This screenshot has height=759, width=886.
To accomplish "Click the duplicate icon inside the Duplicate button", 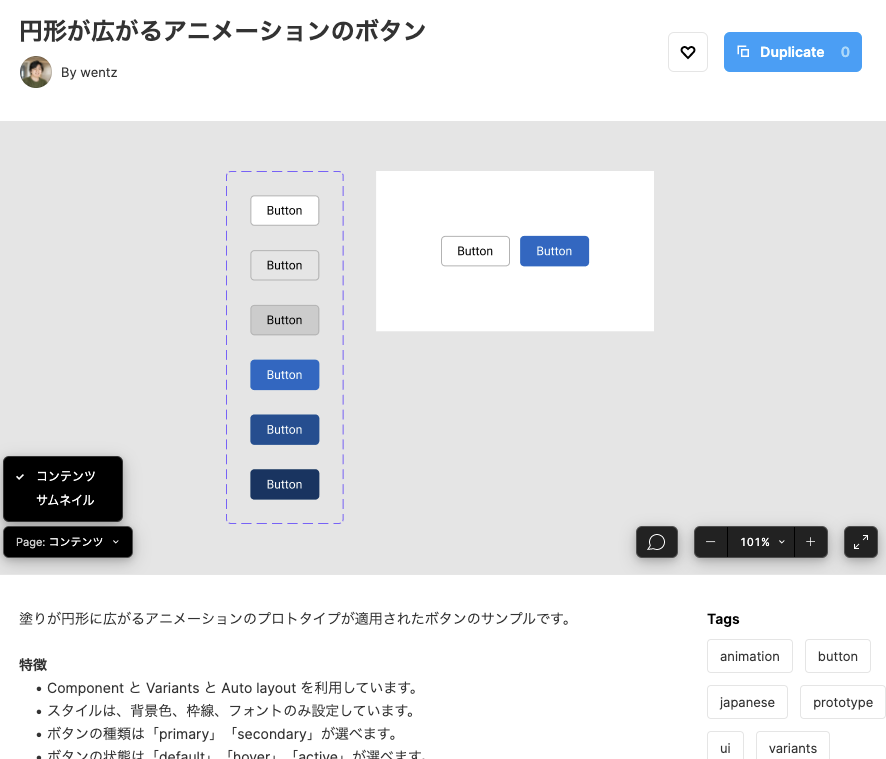I will point(742,52).
